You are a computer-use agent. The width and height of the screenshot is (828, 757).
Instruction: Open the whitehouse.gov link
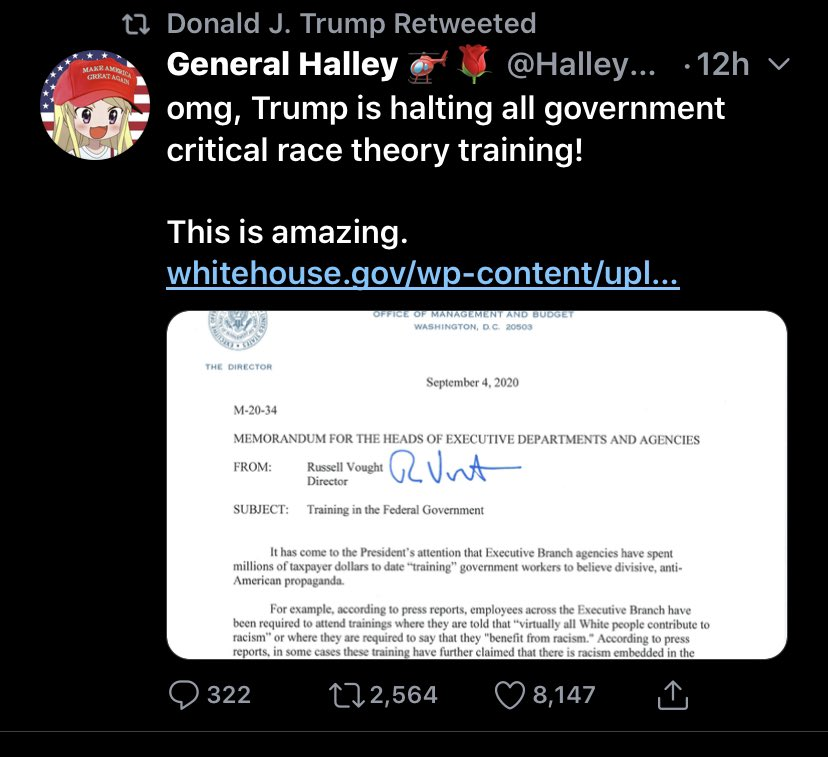tap(423, 272)
